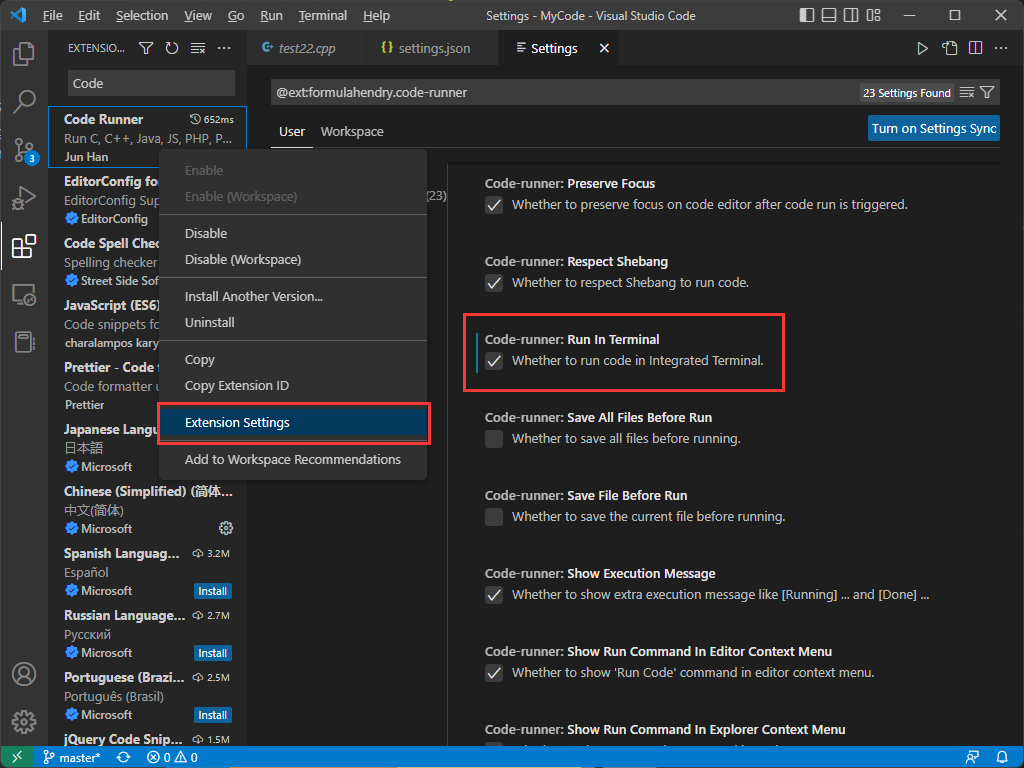Viewport: 1024px width, 768px height.
Task: Choose Install Another Version menu item
Action: [293, 296]
